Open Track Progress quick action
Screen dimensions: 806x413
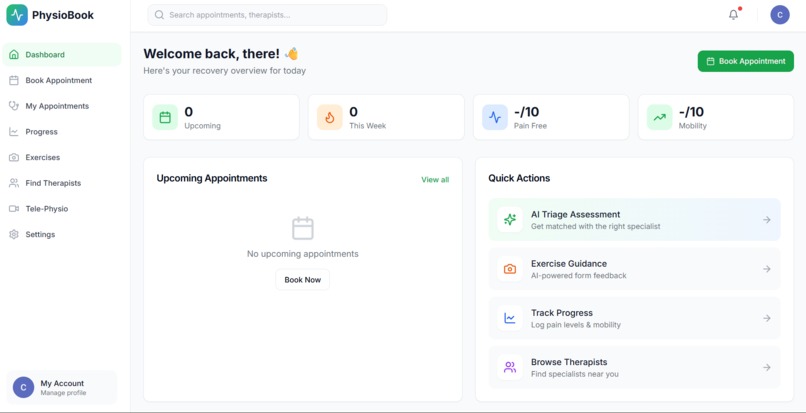coord(634,318)
